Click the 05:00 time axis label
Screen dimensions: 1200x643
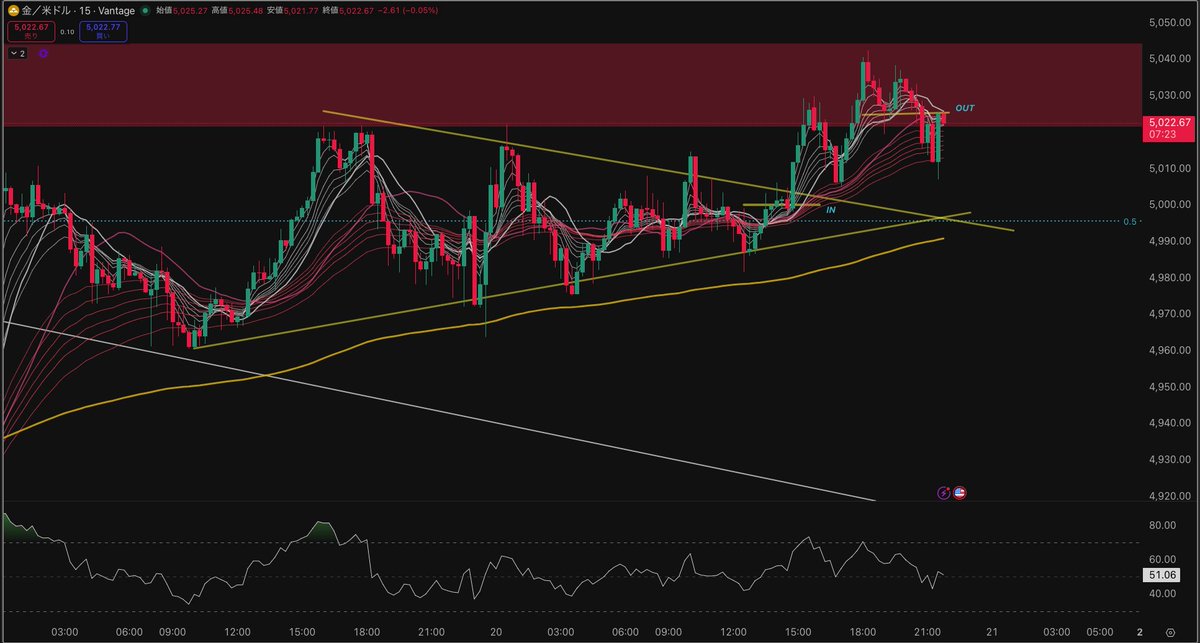1100,633
